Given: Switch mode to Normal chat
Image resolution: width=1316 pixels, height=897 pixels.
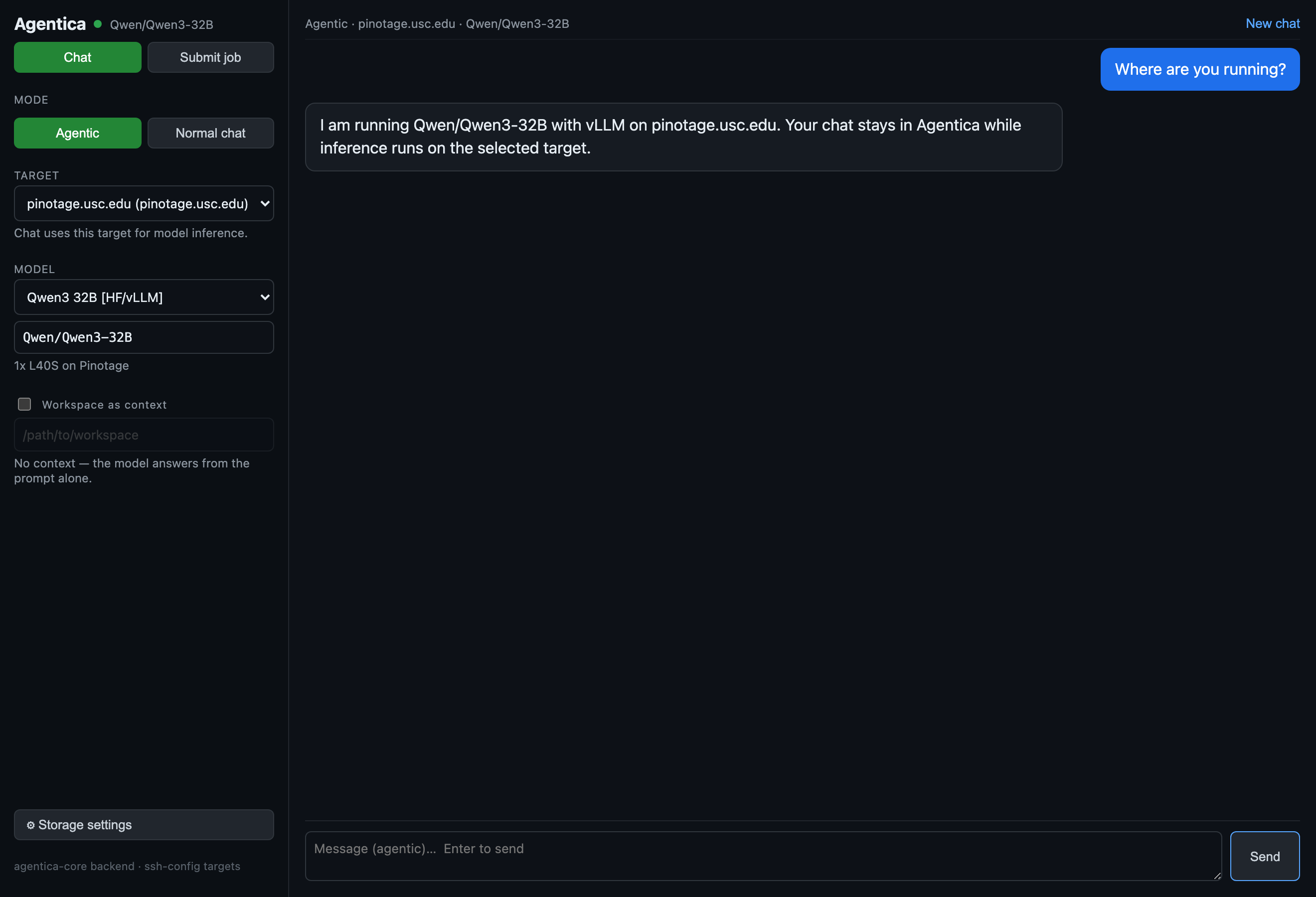Looking at the screenshot, I should 211,133.
